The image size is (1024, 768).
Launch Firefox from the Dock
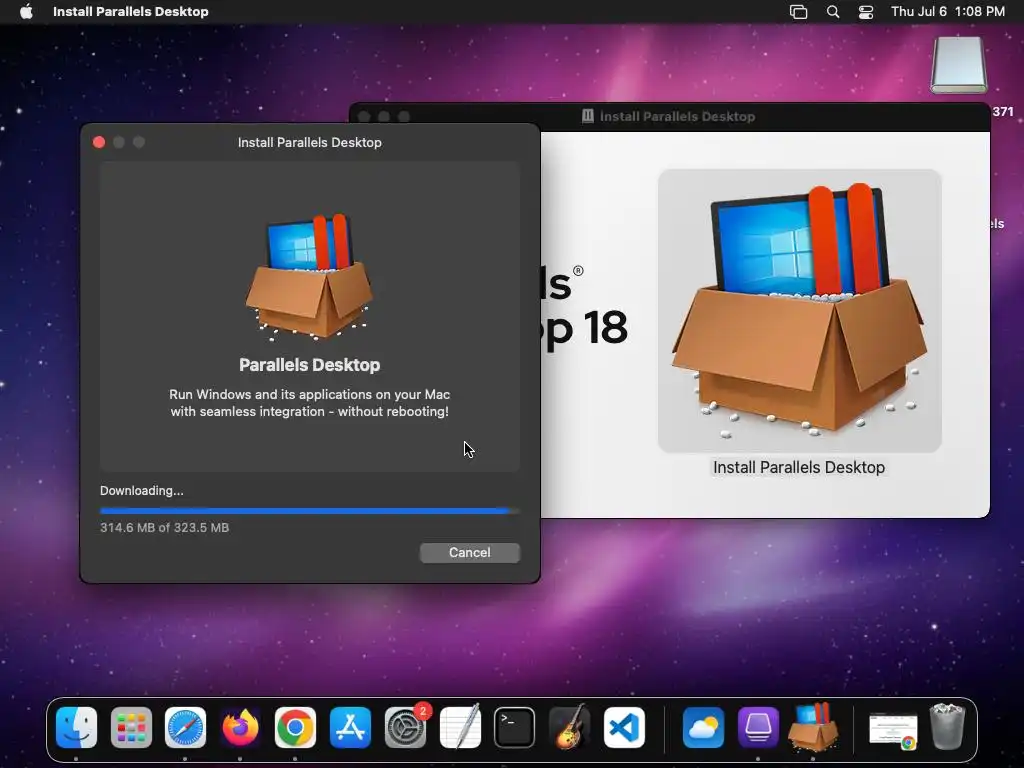pos(240,728)
